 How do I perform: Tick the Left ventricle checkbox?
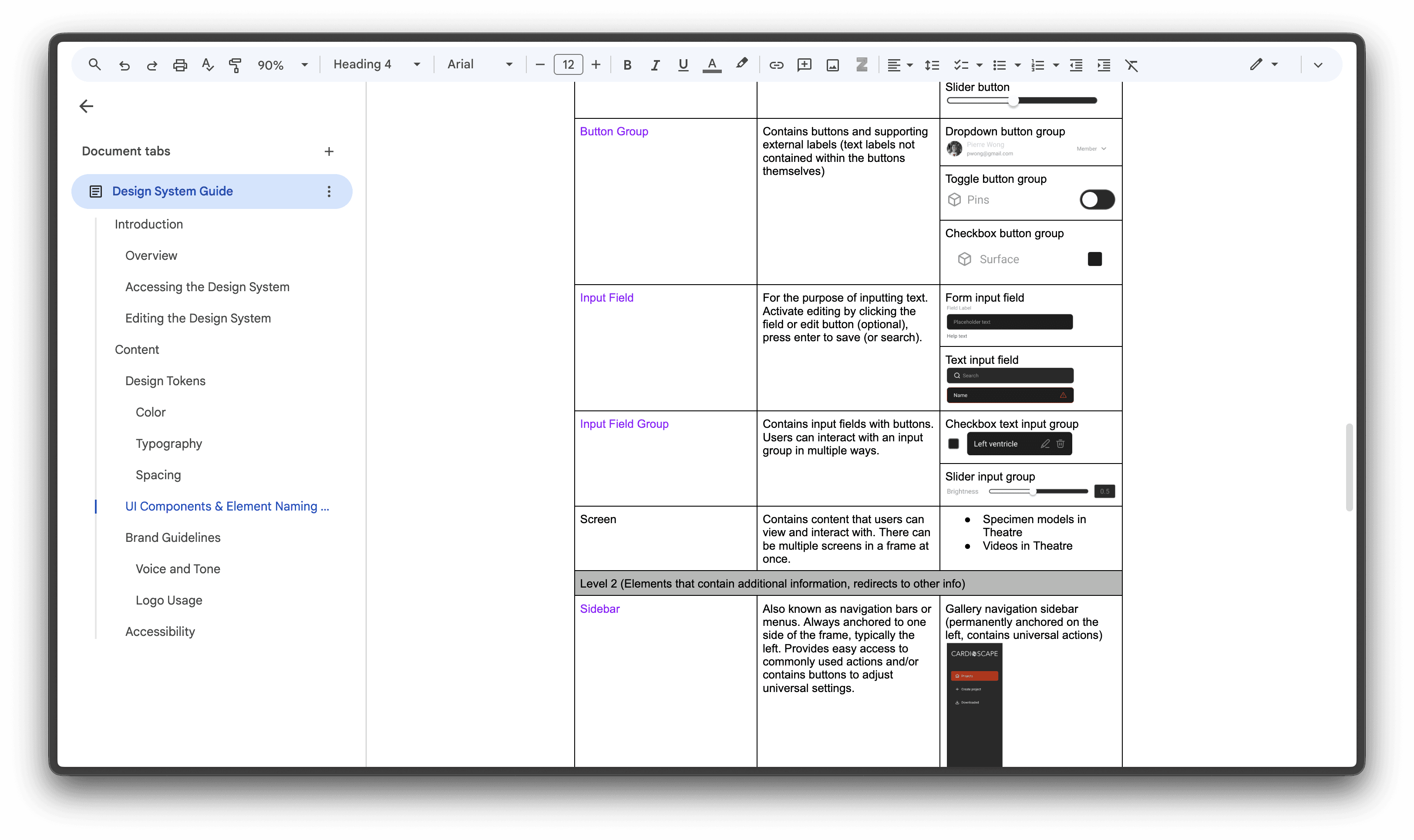[953, 444]
